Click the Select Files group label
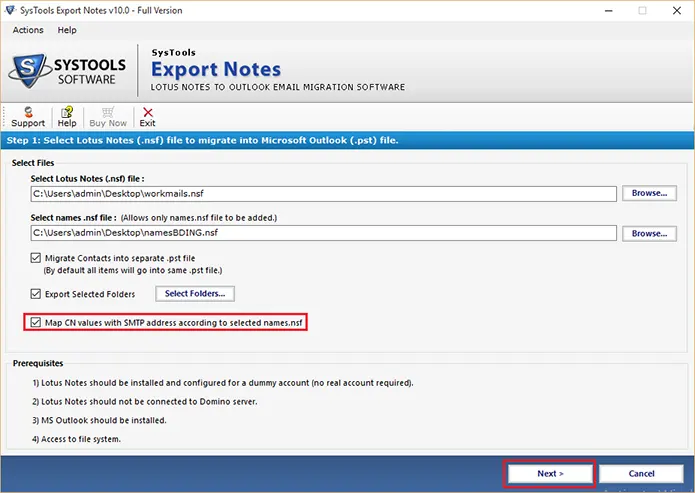 coord(33,163)
